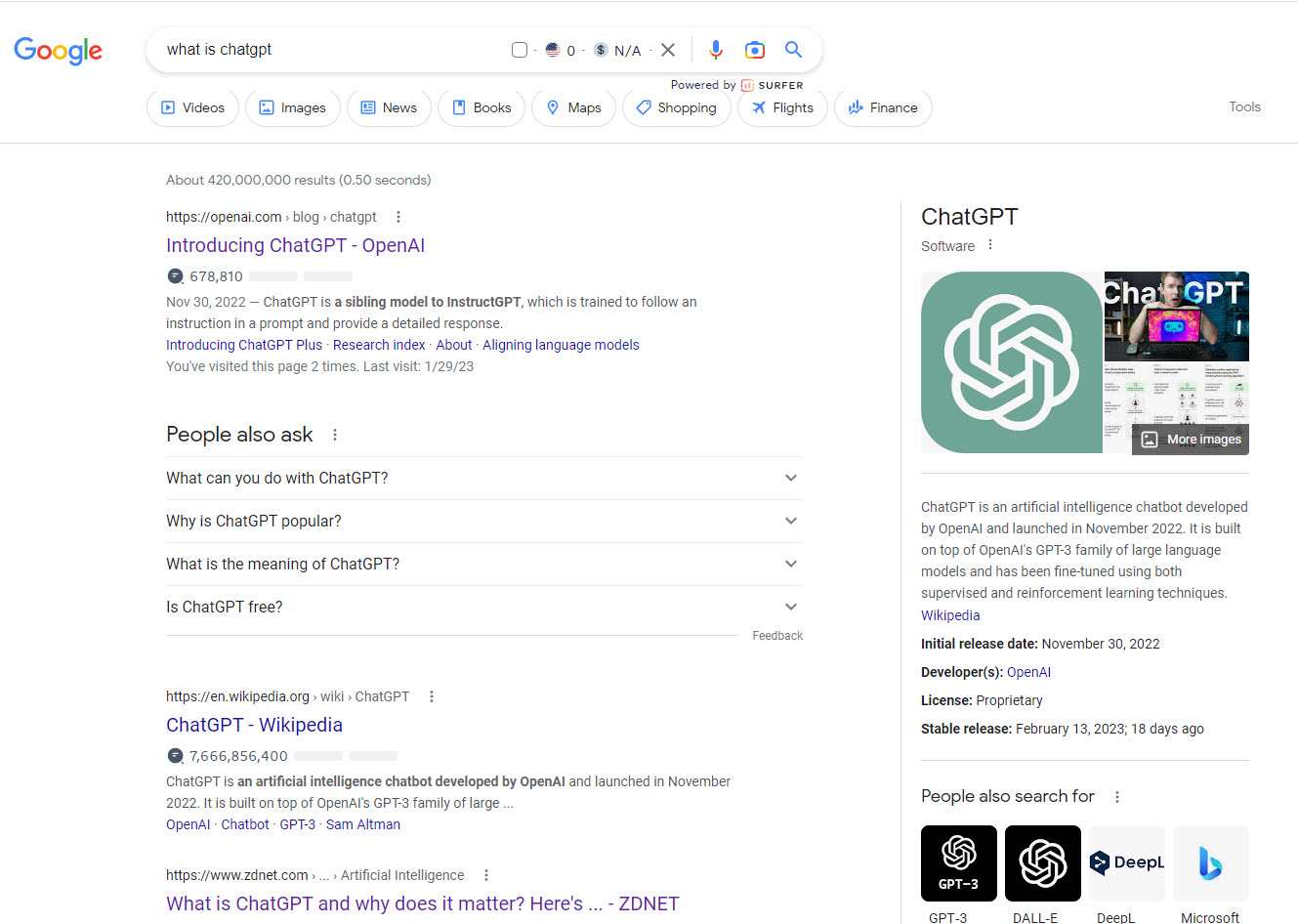1298x924 pixels.
Task: Click the Surfer logo icon
Action: [747, 85]
